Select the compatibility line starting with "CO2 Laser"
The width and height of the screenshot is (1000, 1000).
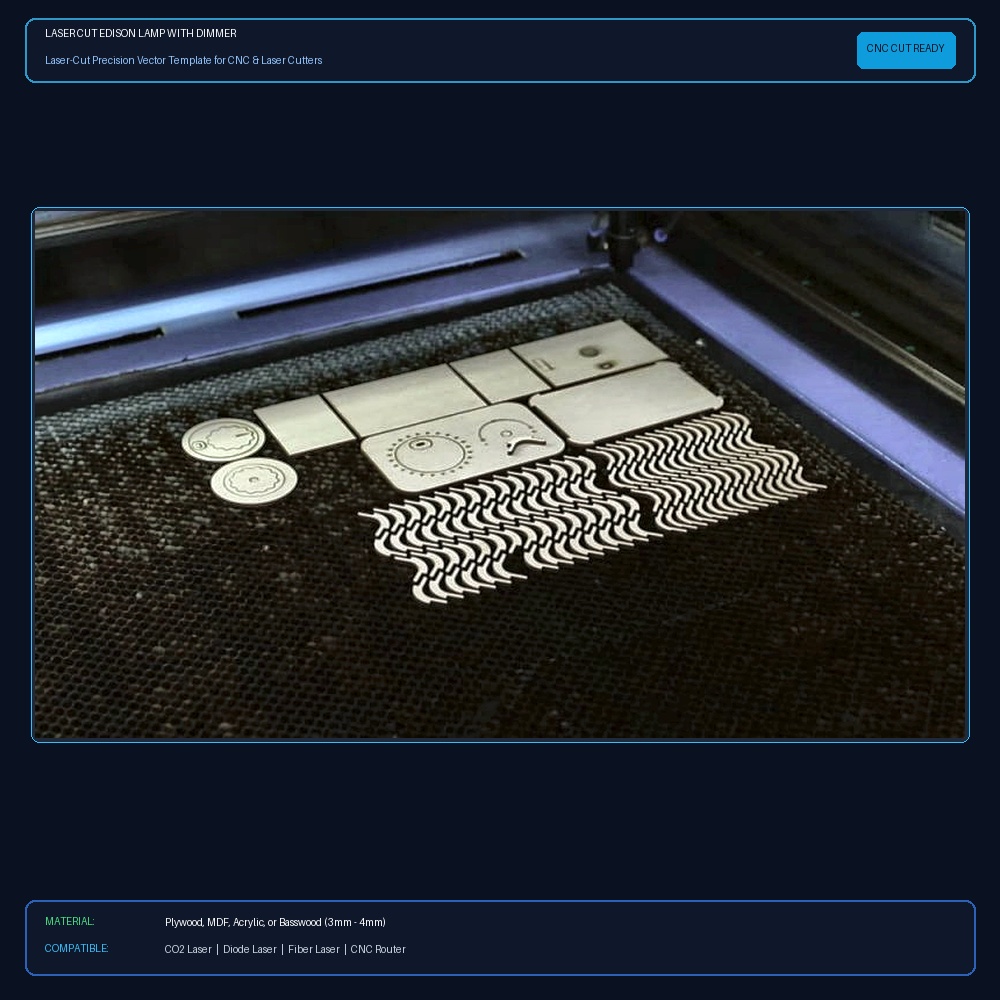tap(285, 949)
